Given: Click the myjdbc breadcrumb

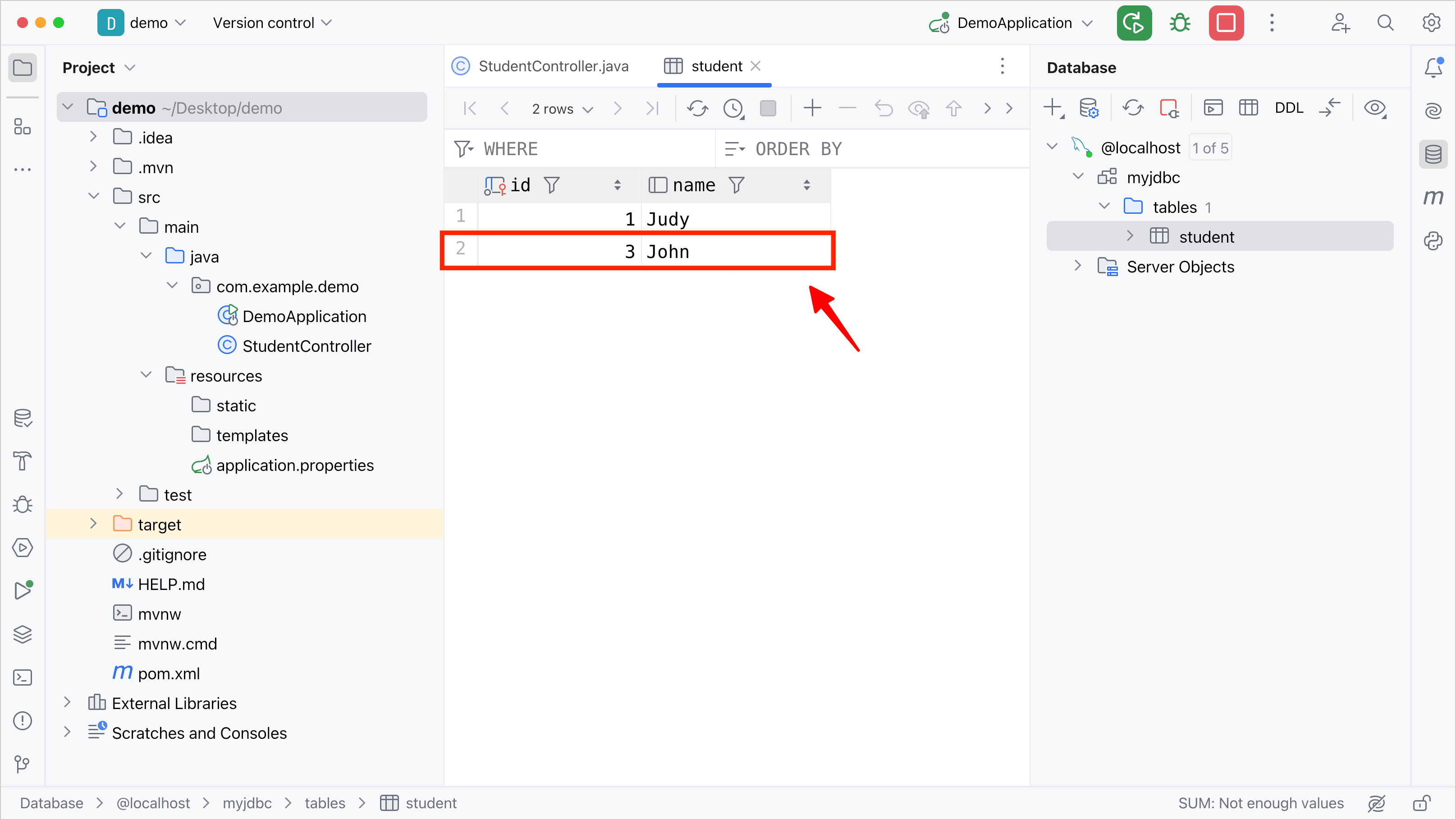Looking at the screenshot, I should [247, 803].
